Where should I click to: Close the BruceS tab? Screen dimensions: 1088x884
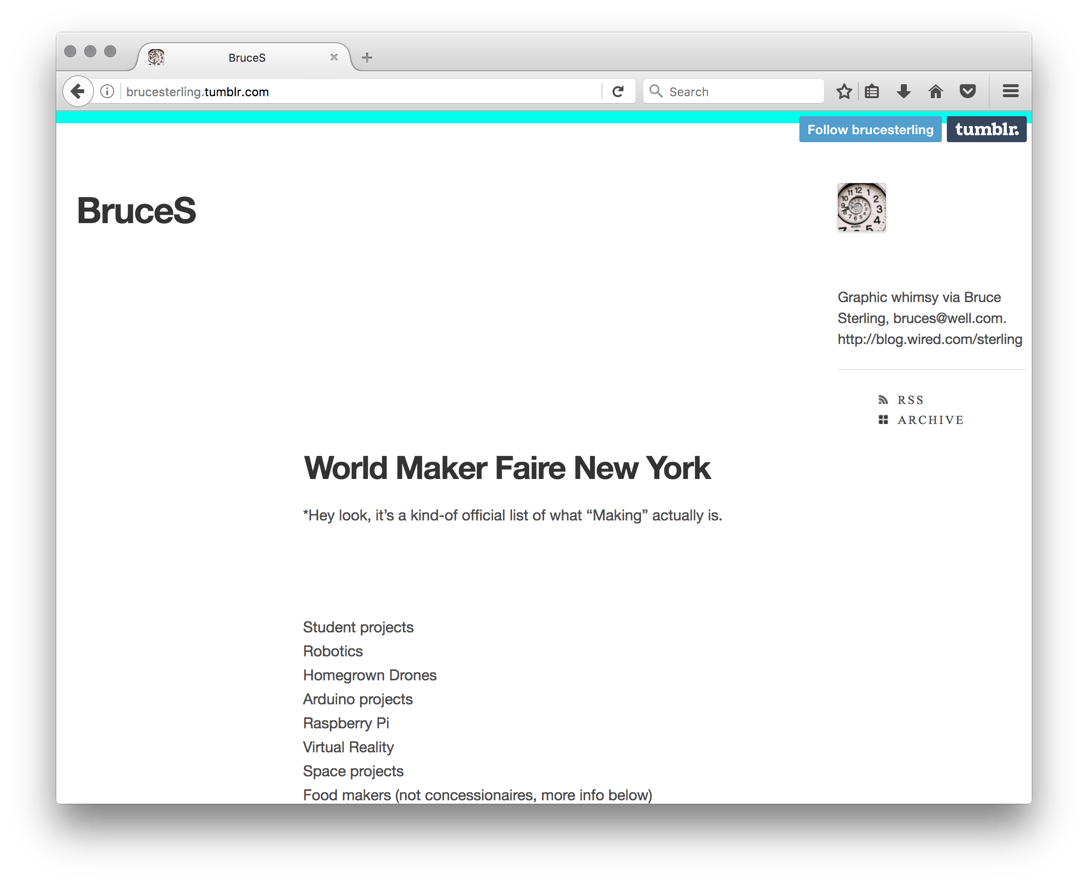334,57
